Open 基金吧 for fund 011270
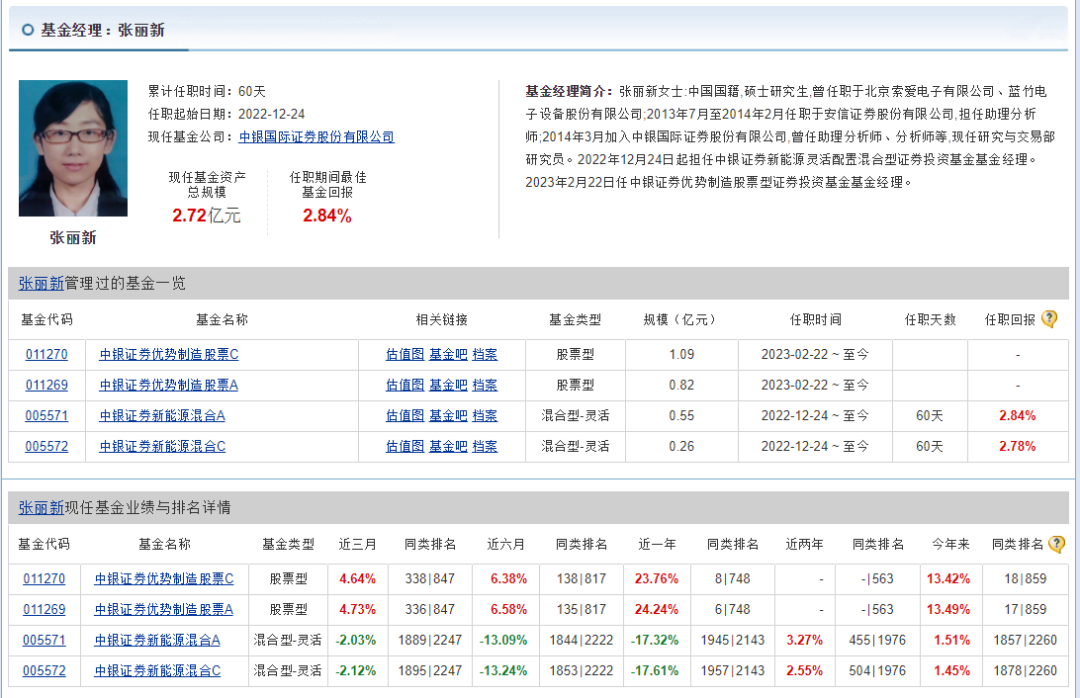 click(x=448, y=354)
